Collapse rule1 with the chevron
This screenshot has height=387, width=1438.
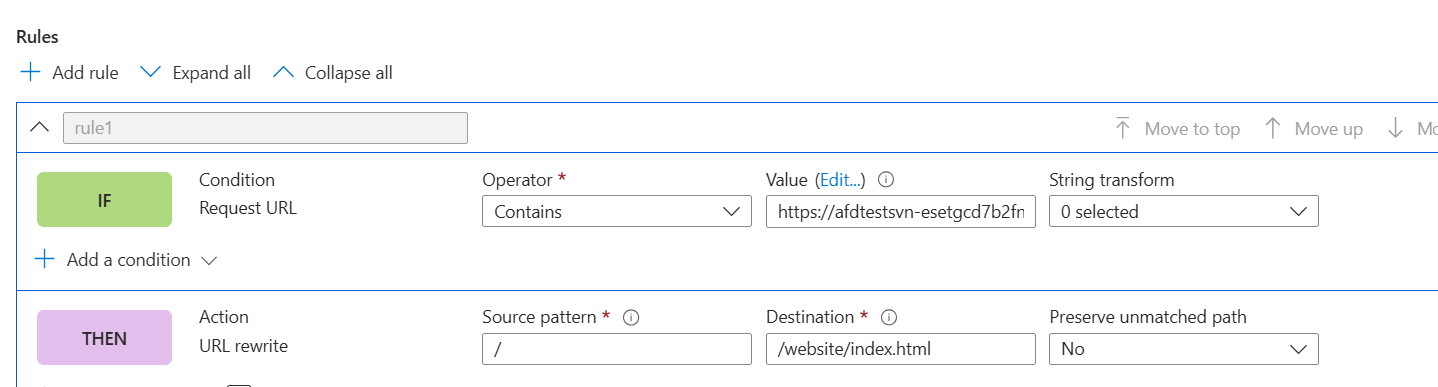coord(40,128)
